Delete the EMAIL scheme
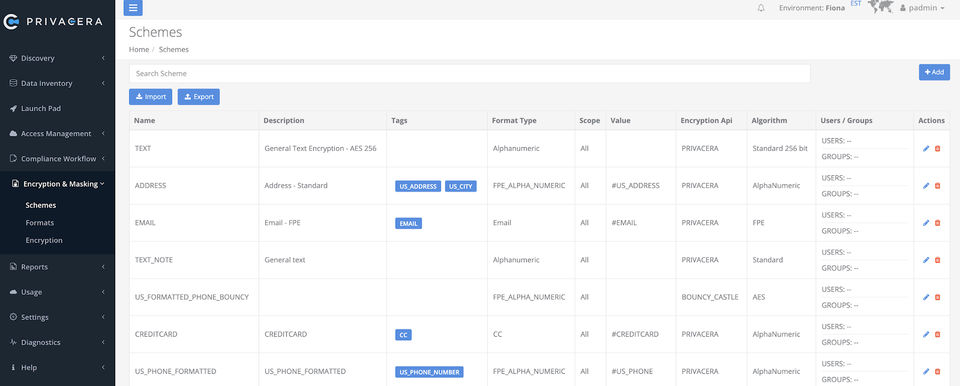Image resolution: width=960 pixels, height=386 pixels. point(937,223)
